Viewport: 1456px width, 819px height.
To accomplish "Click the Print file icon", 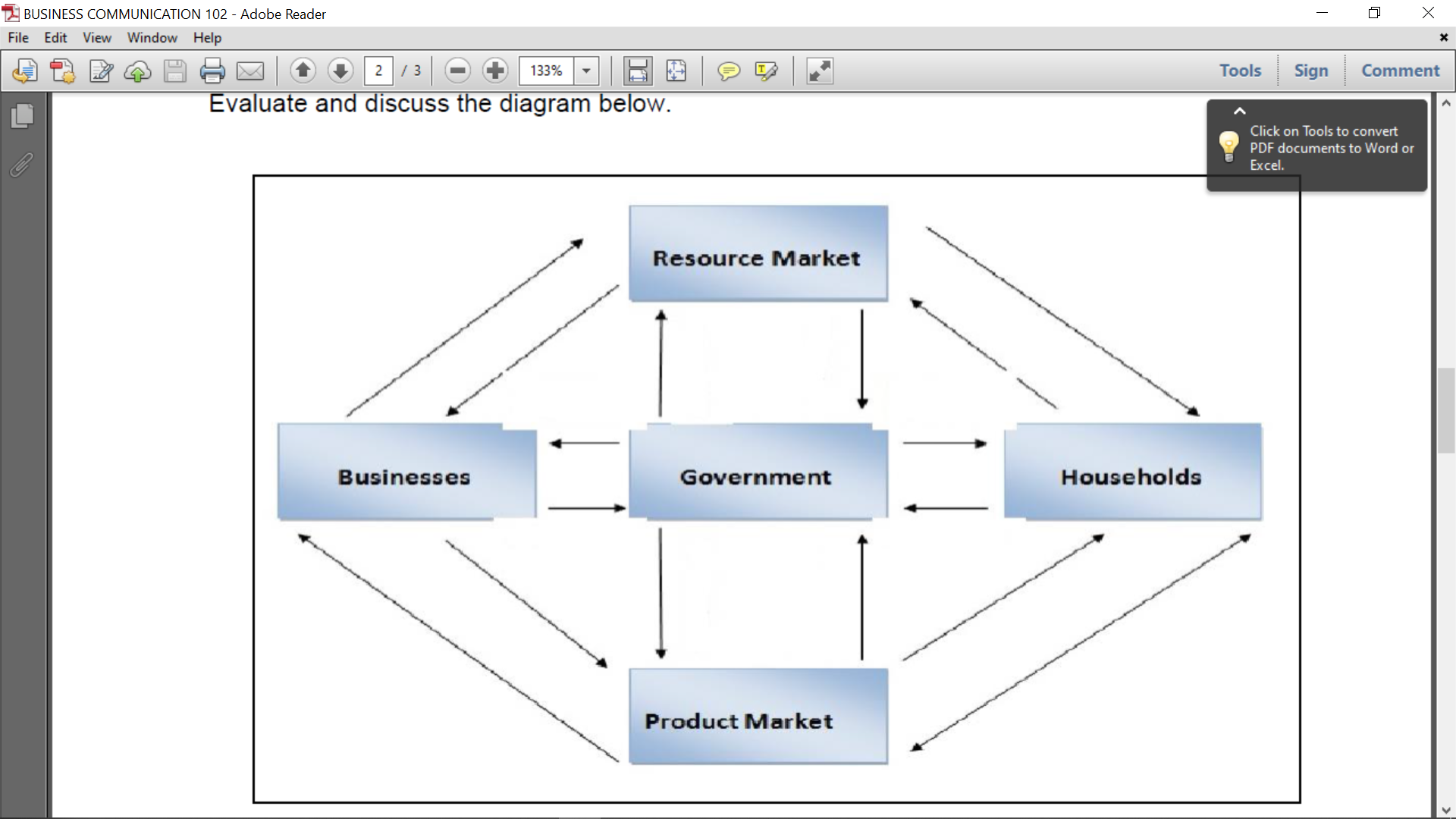I will (x=212, y=71).
